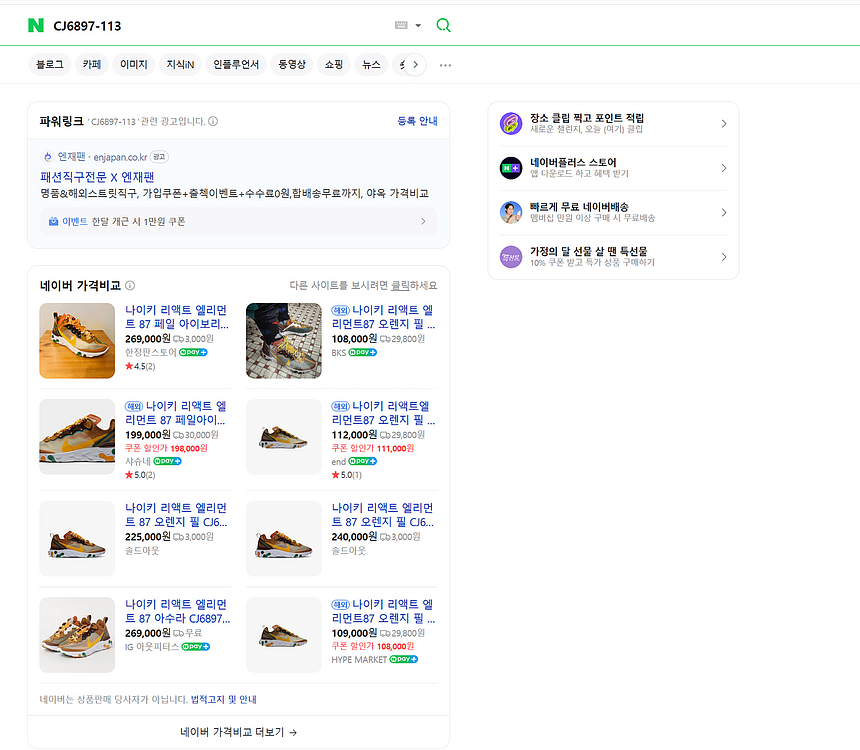
Task: Open the BKS 108,000원 listing title
Action: [383, 317]
